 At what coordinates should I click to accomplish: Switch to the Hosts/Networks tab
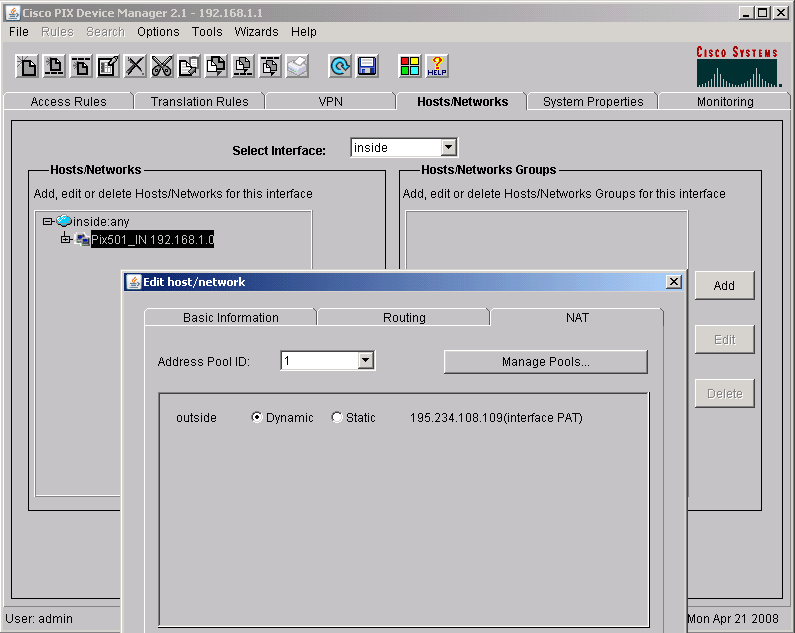462,101
